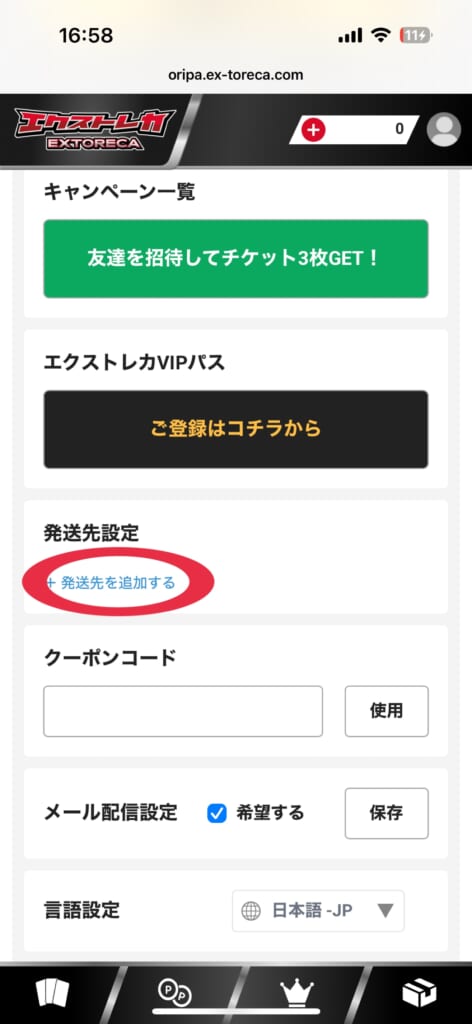Viewport: 472px width, 1024px height.
Task: Tap the EXTORECA logo
Action: (95, 130)
